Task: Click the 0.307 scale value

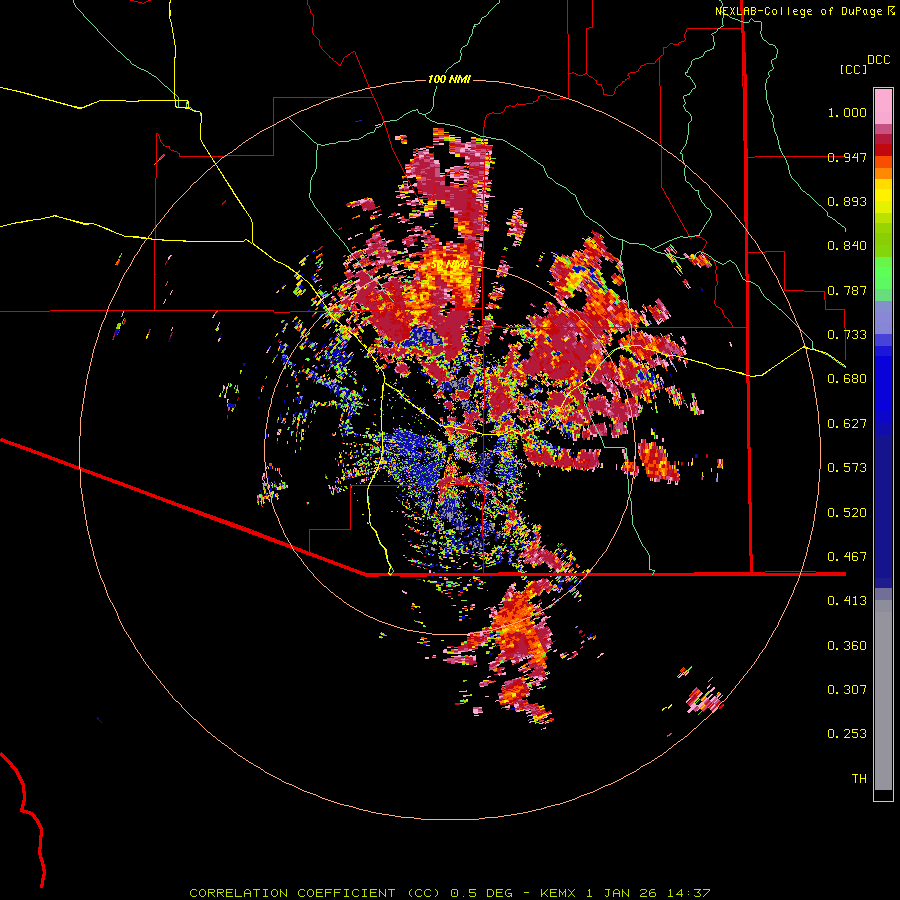Action: [847, 690]
